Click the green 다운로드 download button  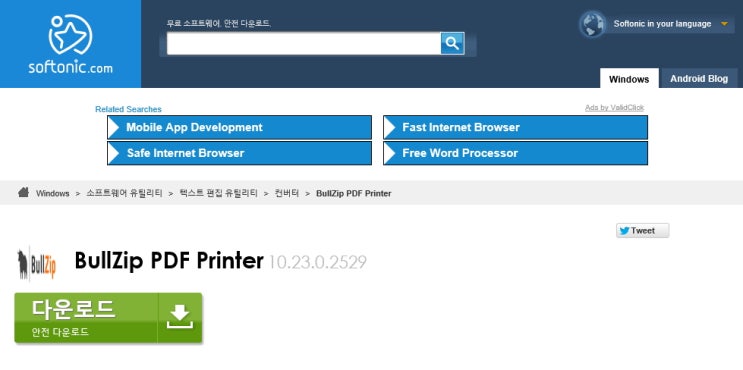point(109,317)
